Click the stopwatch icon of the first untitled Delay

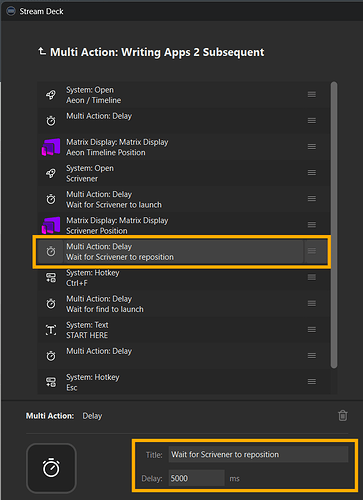pos(51,121)
